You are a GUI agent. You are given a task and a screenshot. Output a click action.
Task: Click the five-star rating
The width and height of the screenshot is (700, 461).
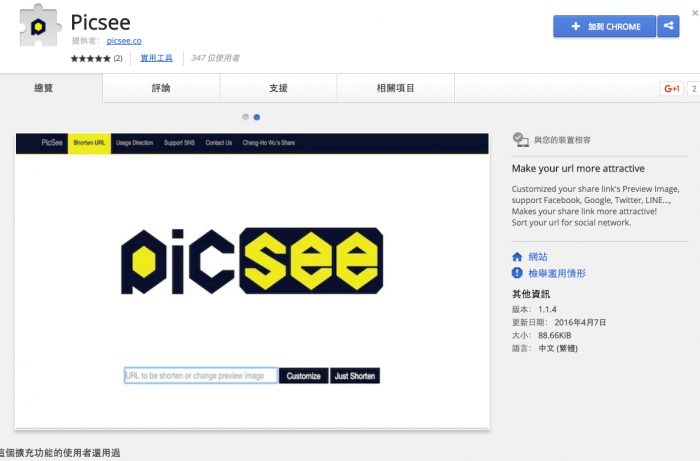click(x=90, y=58)
